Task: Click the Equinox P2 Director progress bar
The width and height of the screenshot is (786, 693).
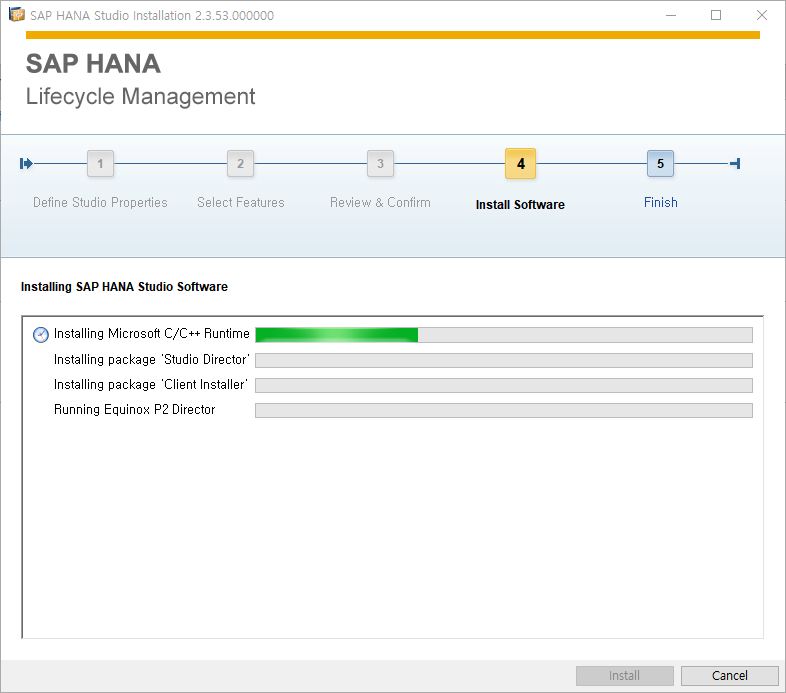Action: coord(504,410)
